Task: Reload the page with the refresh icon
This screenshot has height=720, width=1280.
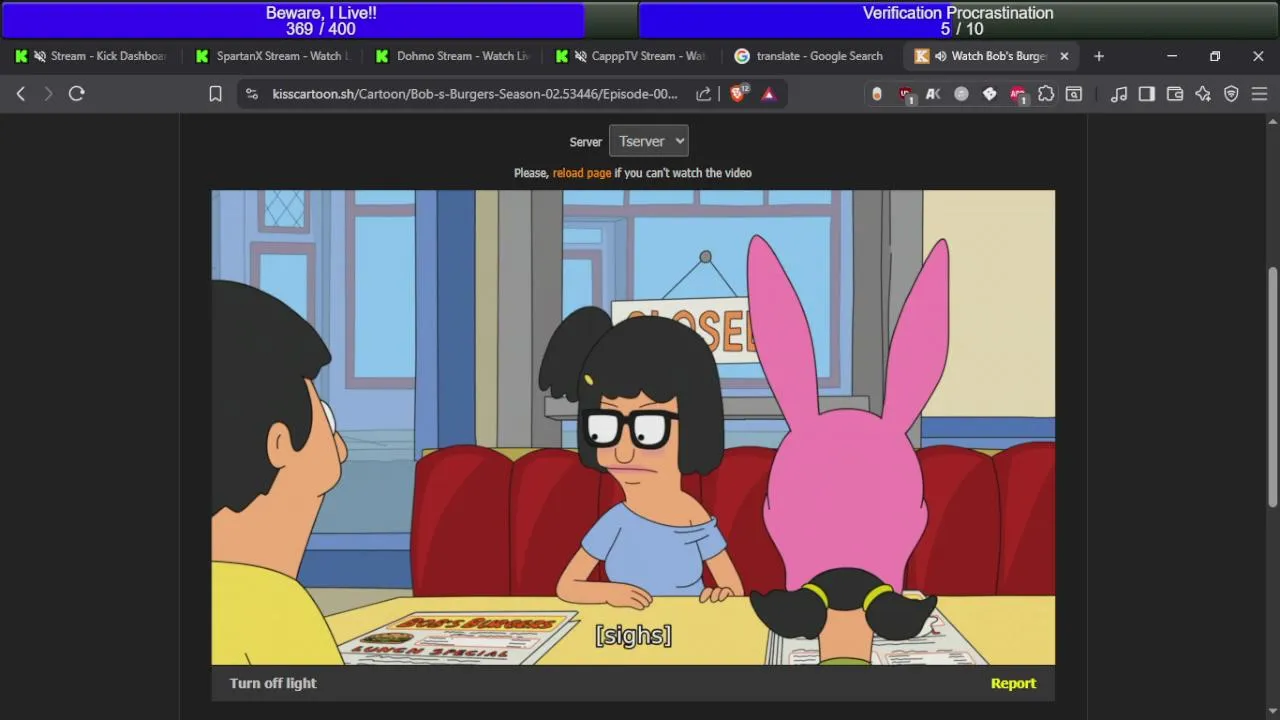Action: click(76, 94)
